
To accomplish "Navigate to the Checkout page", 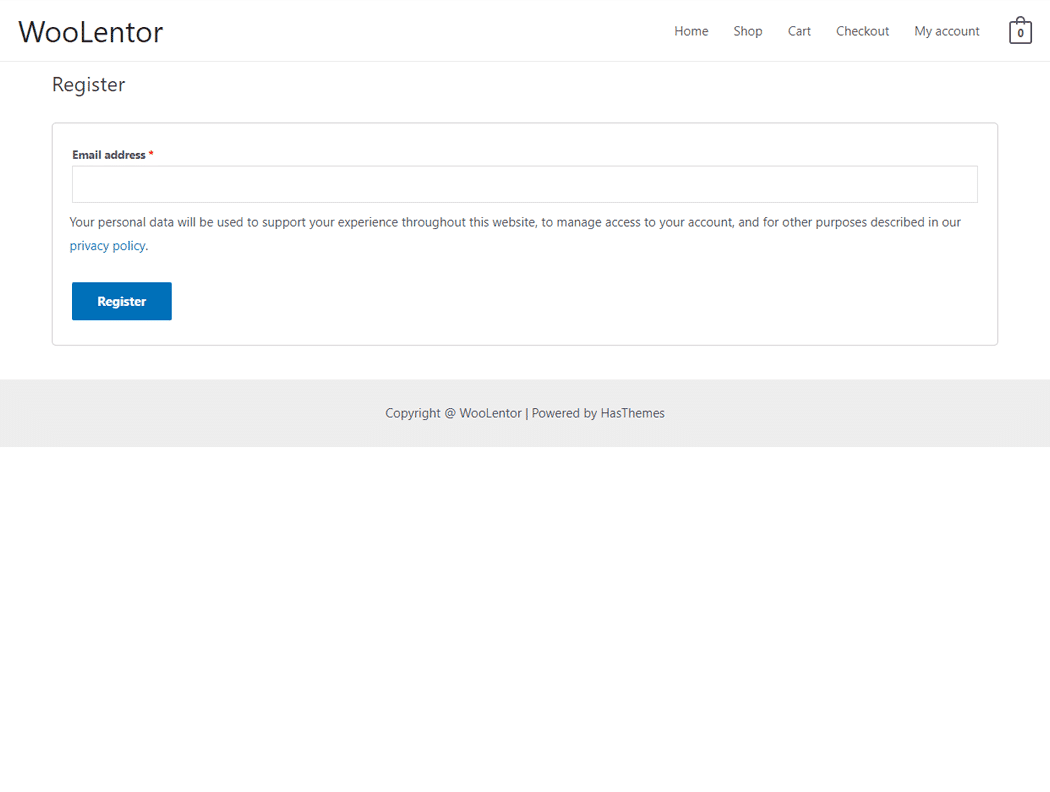I will click(x=862, y=31).
